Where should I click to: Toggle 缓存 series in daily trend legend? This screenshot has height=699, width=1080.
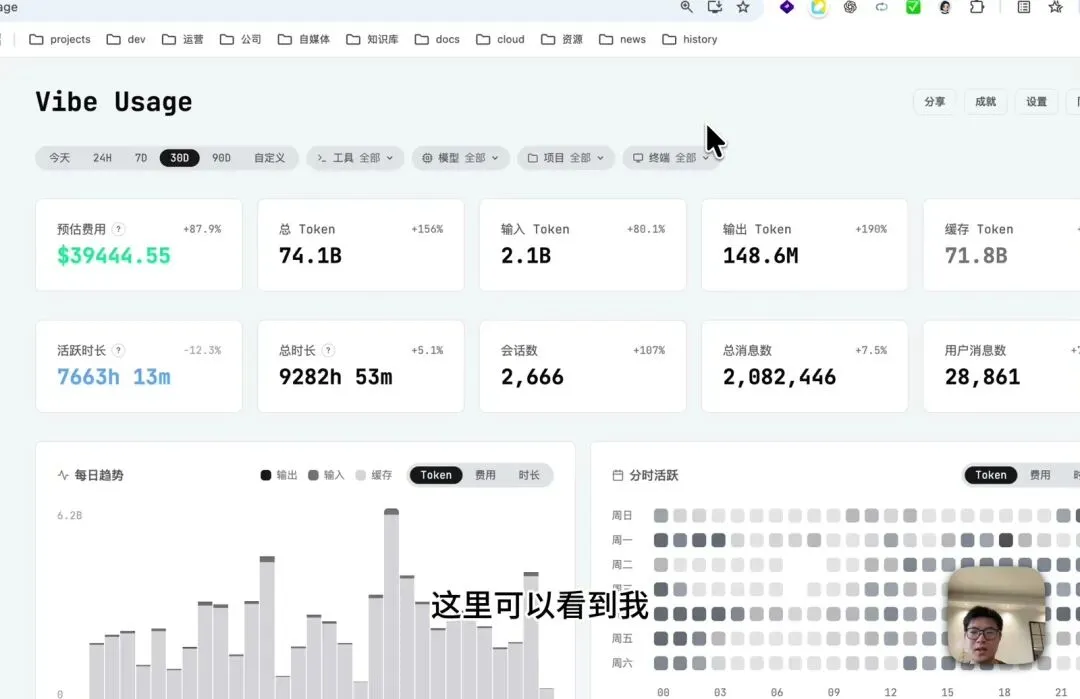[x=373, y=475]
